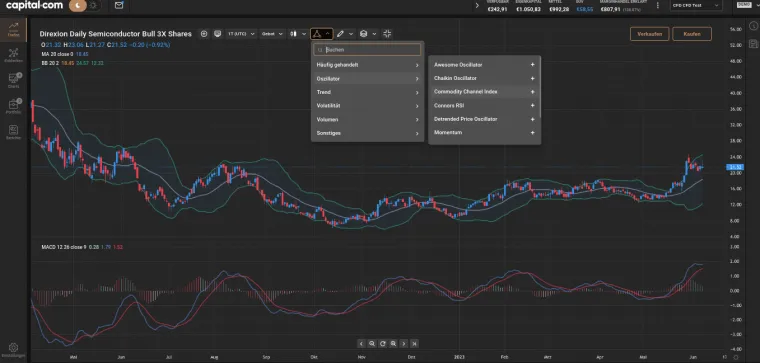Open the CFD account selector dropdown
760x363 pixels.
696,6
